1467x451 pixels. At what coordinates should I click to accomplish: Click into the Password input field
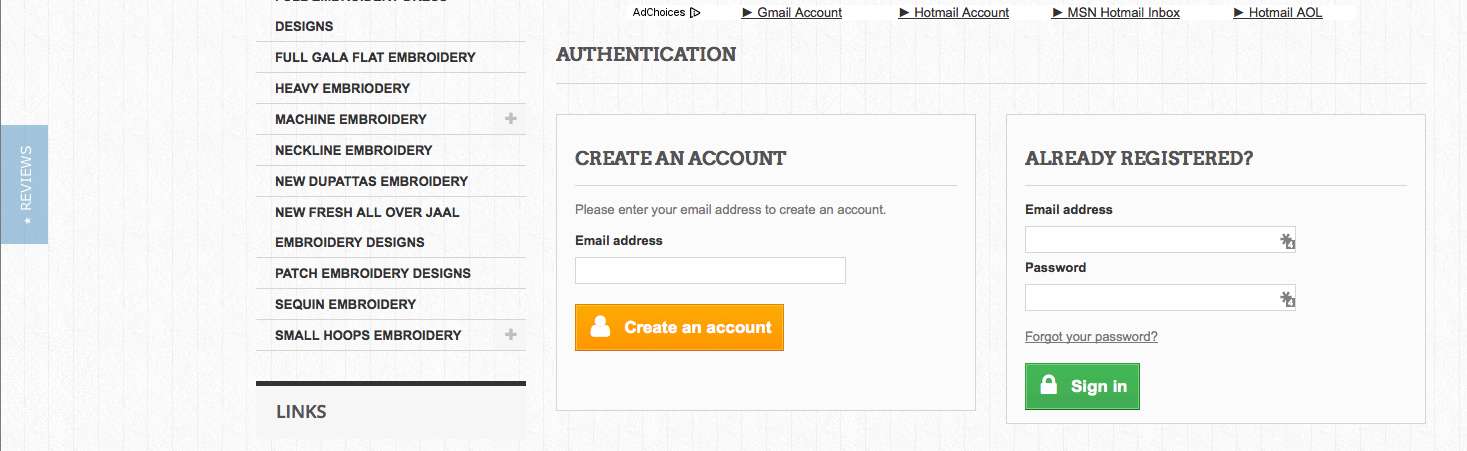click(1150, 298)
